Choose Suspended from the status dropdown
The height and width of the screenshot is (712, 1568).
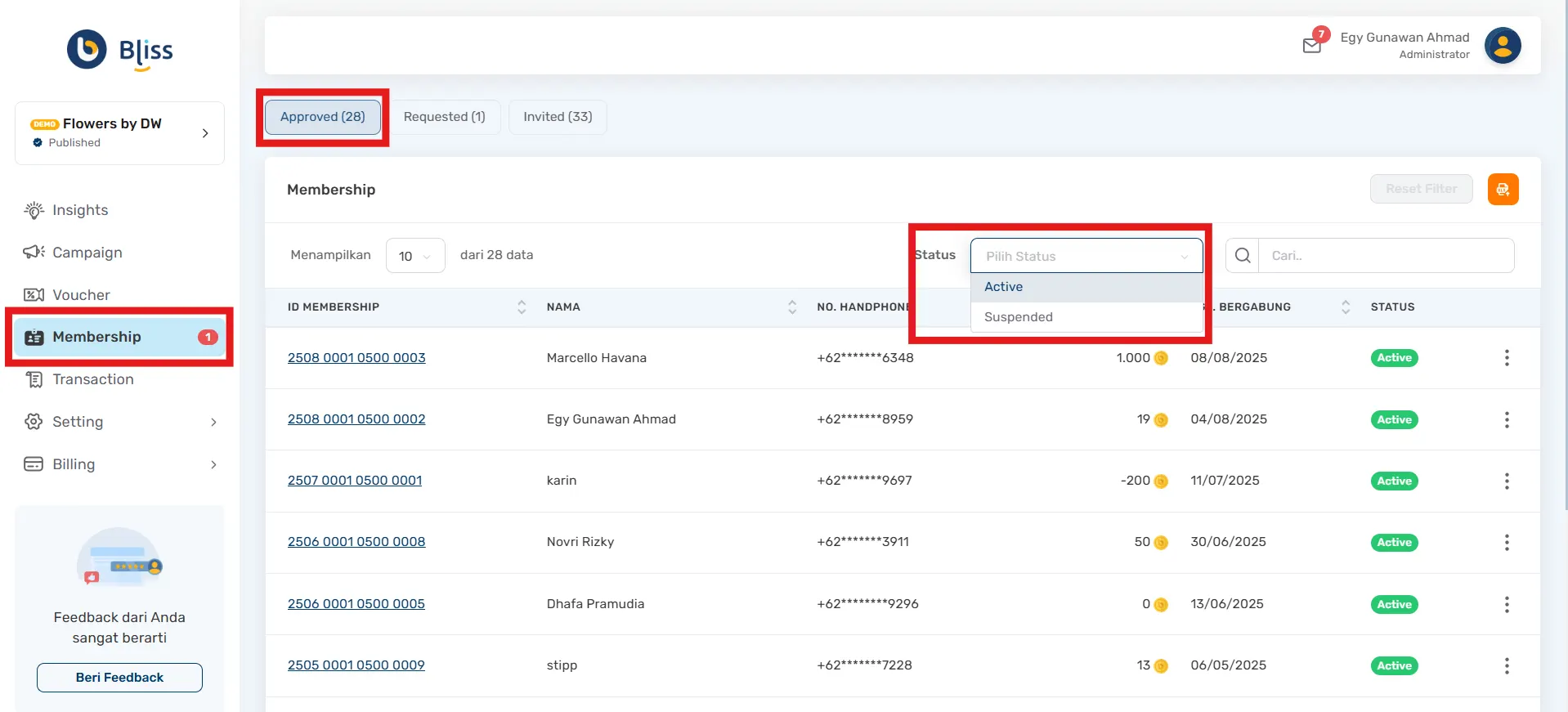point(1019,317)
